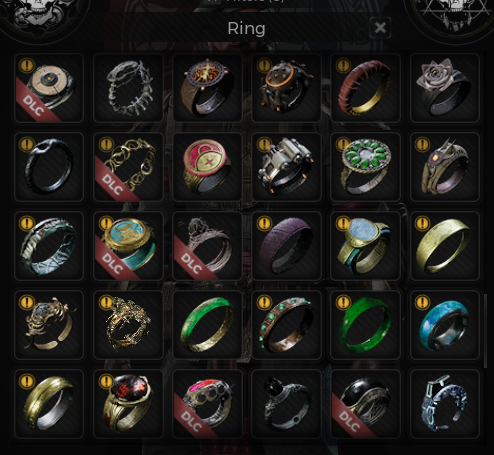
Task: Choose the bone vertebrae ring
Action: (x=128, y=88)
